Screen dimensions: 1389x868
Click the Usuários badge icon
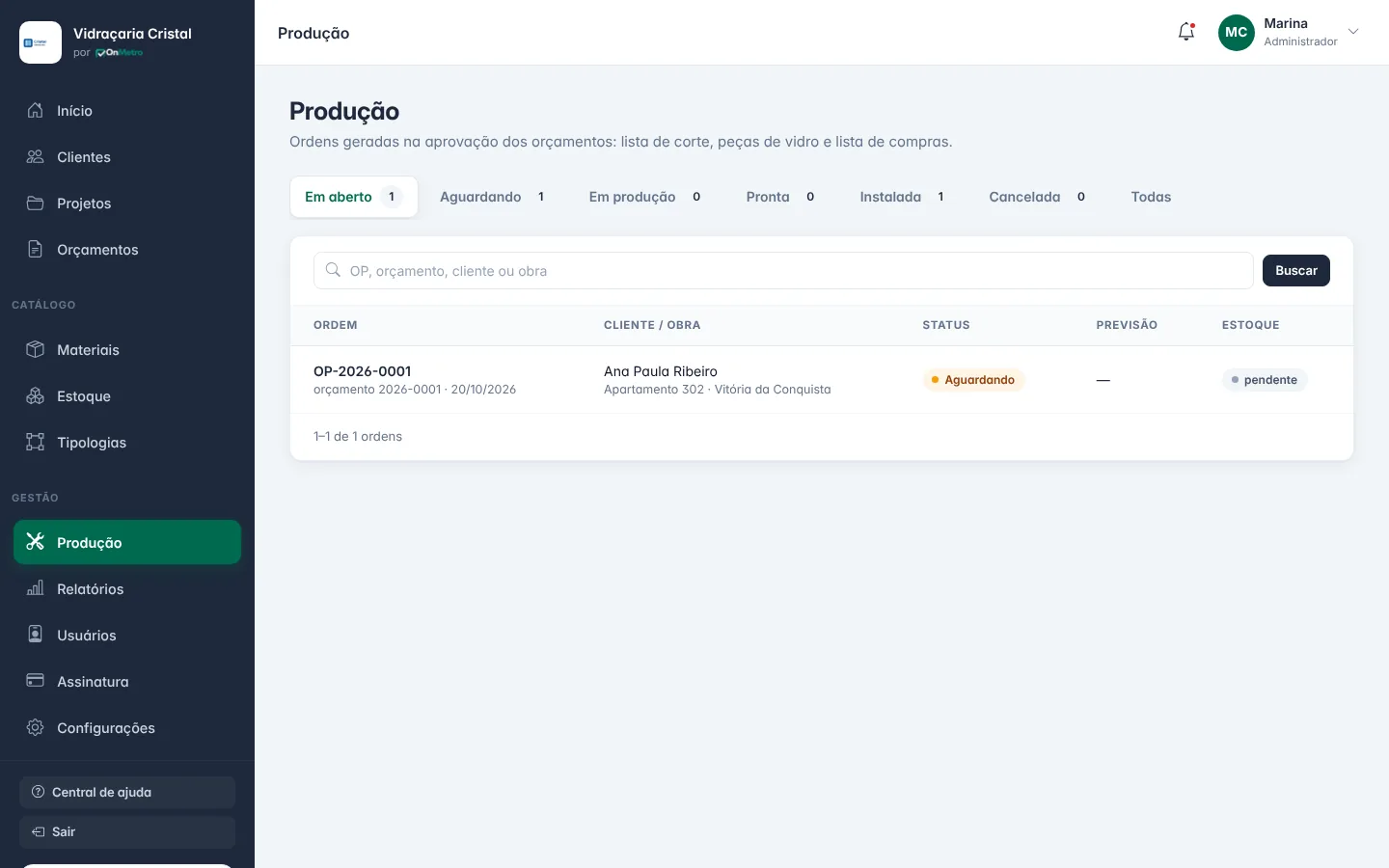pyautogui.click(x=36, y=635)
